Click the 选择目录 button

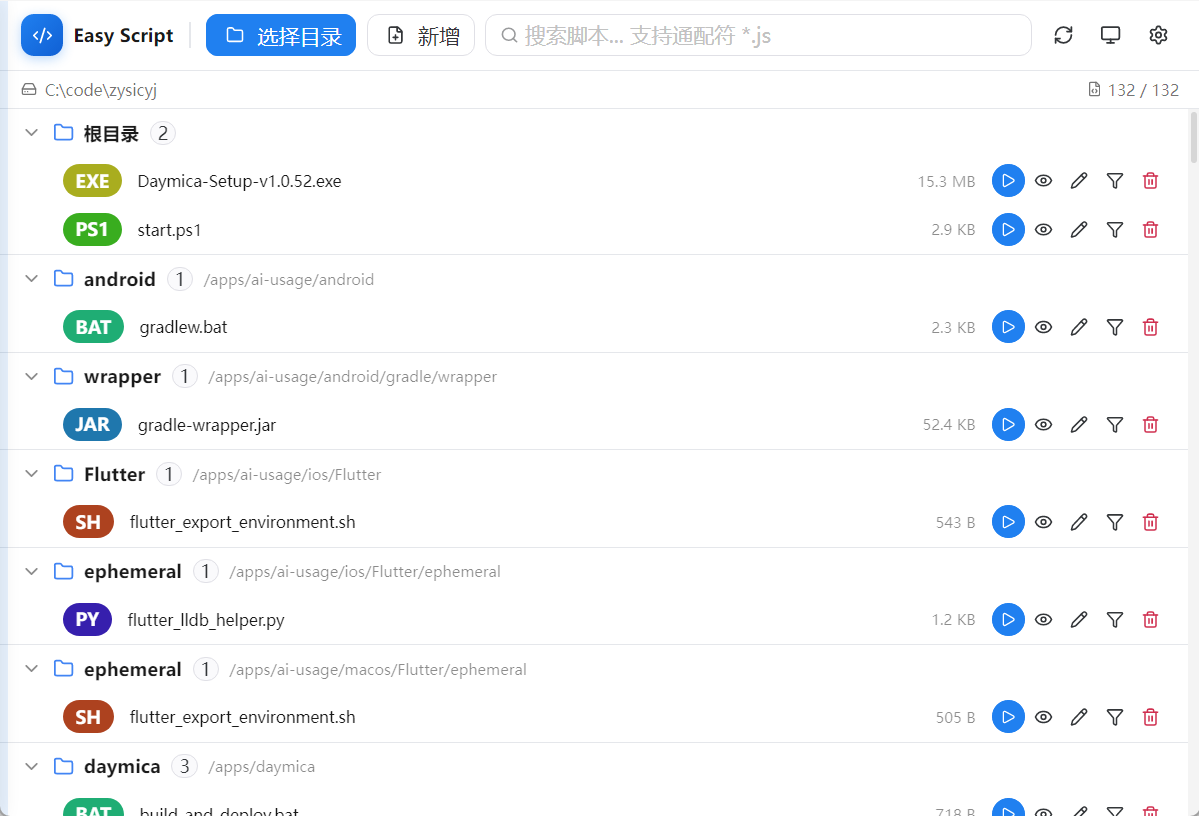[x=281, y=35]
